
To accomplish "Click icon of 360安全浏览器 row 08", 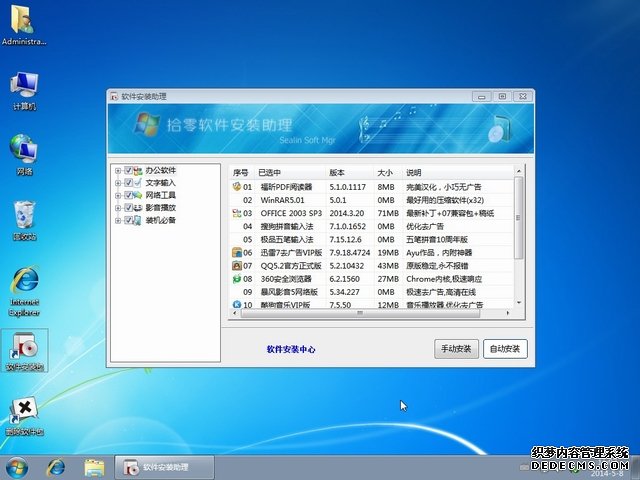I will click(x=237, y=279).
